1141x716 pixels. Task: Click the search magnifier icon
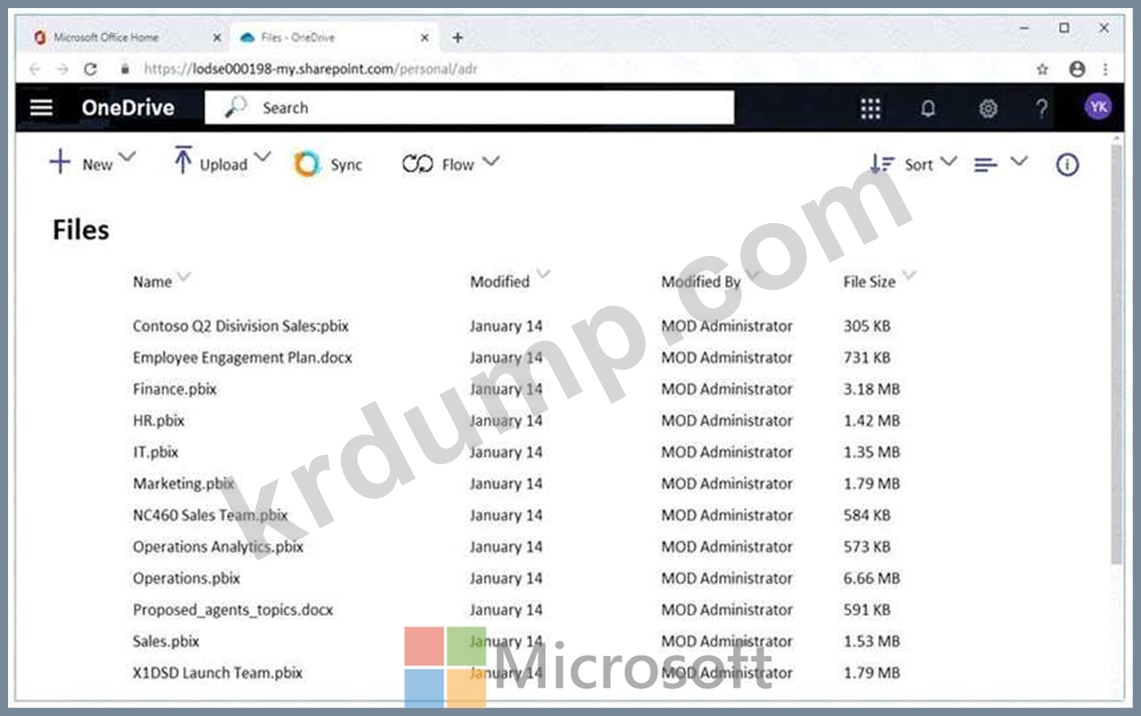235,107
